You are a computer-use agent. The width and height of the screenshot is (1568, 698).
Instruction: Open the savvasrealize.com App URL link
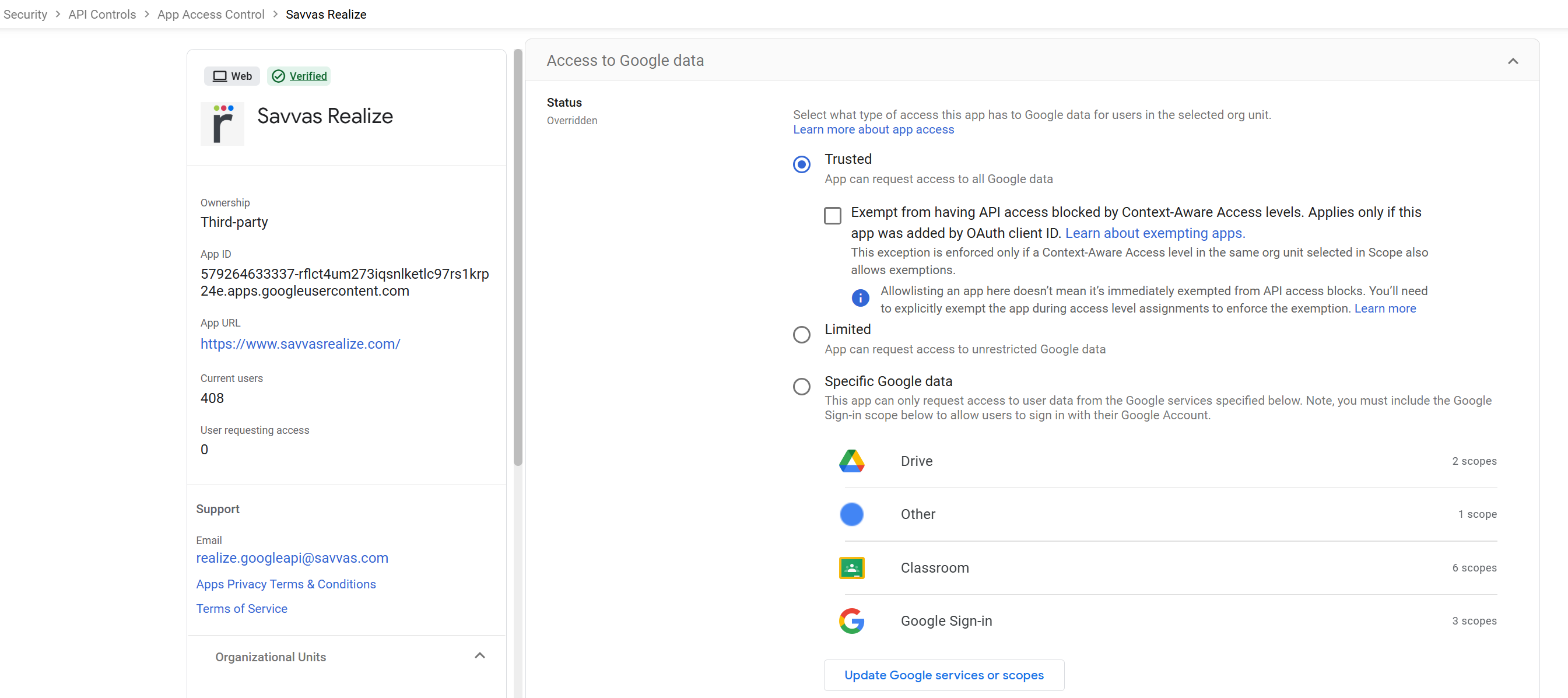(300, 344)
